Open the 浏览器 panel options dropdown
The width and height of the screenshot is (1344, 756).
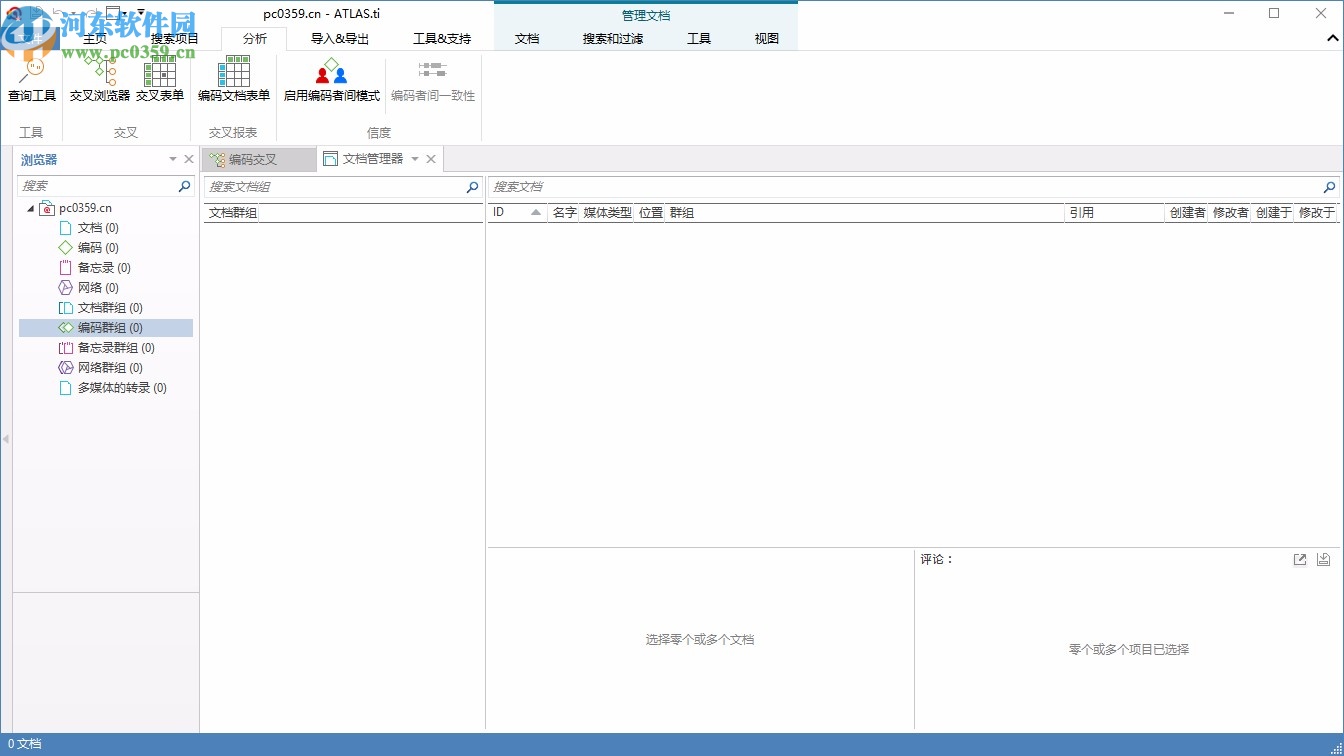[173, 159]
